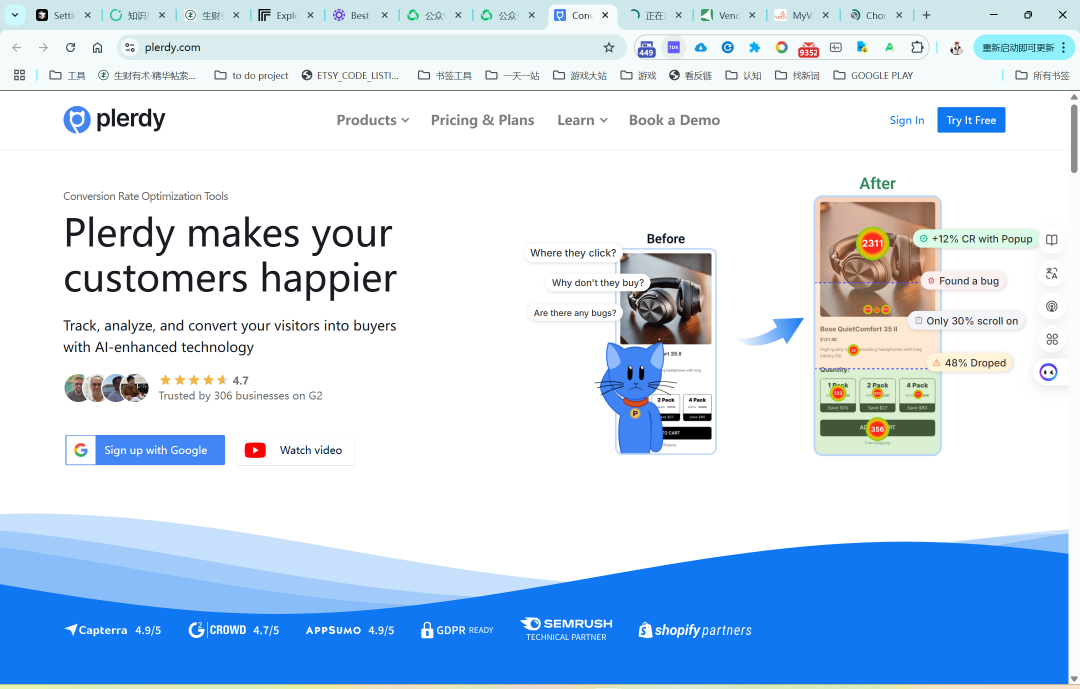Open the 工具 bookmarks folder

pyautogui.click(x=68, y=75)
